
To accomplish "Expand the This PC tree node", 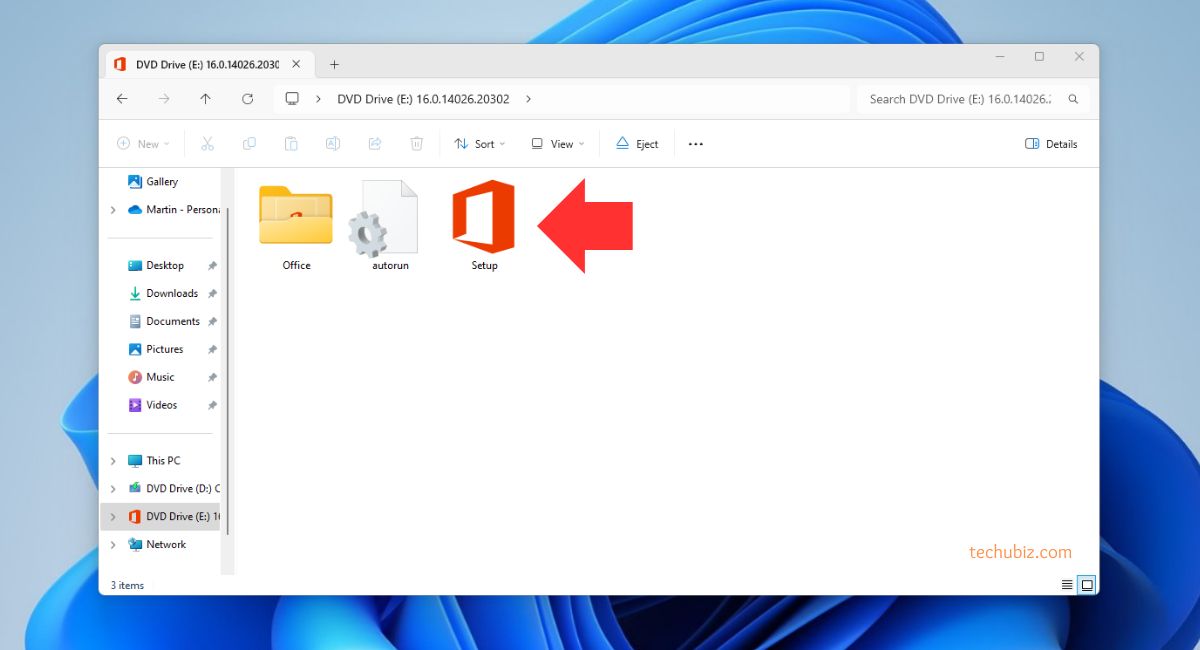I will tap(113, 461).
